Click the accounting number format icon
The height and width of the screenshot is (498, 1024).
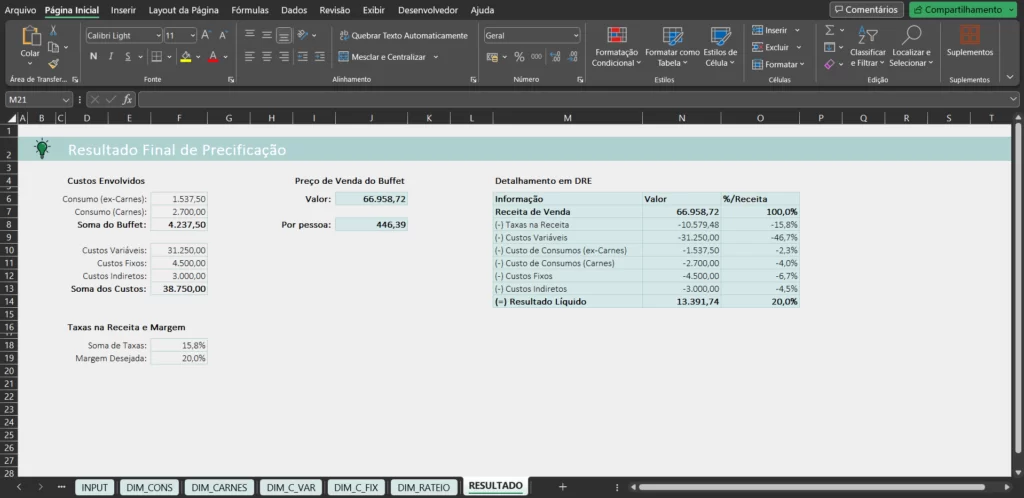click(x=492, y=57)
